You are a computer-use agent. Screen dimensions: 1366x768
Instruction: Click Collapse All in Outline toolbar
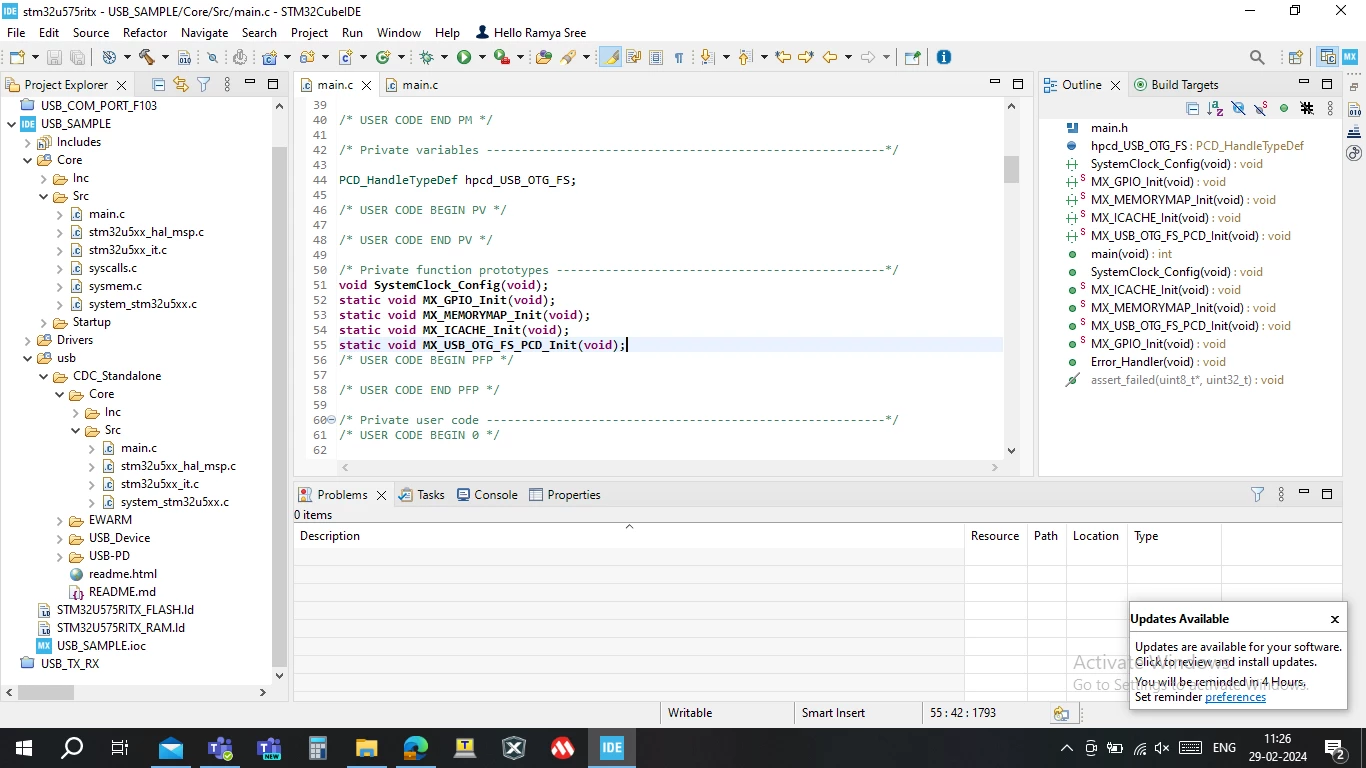[x=1192, y=108]
